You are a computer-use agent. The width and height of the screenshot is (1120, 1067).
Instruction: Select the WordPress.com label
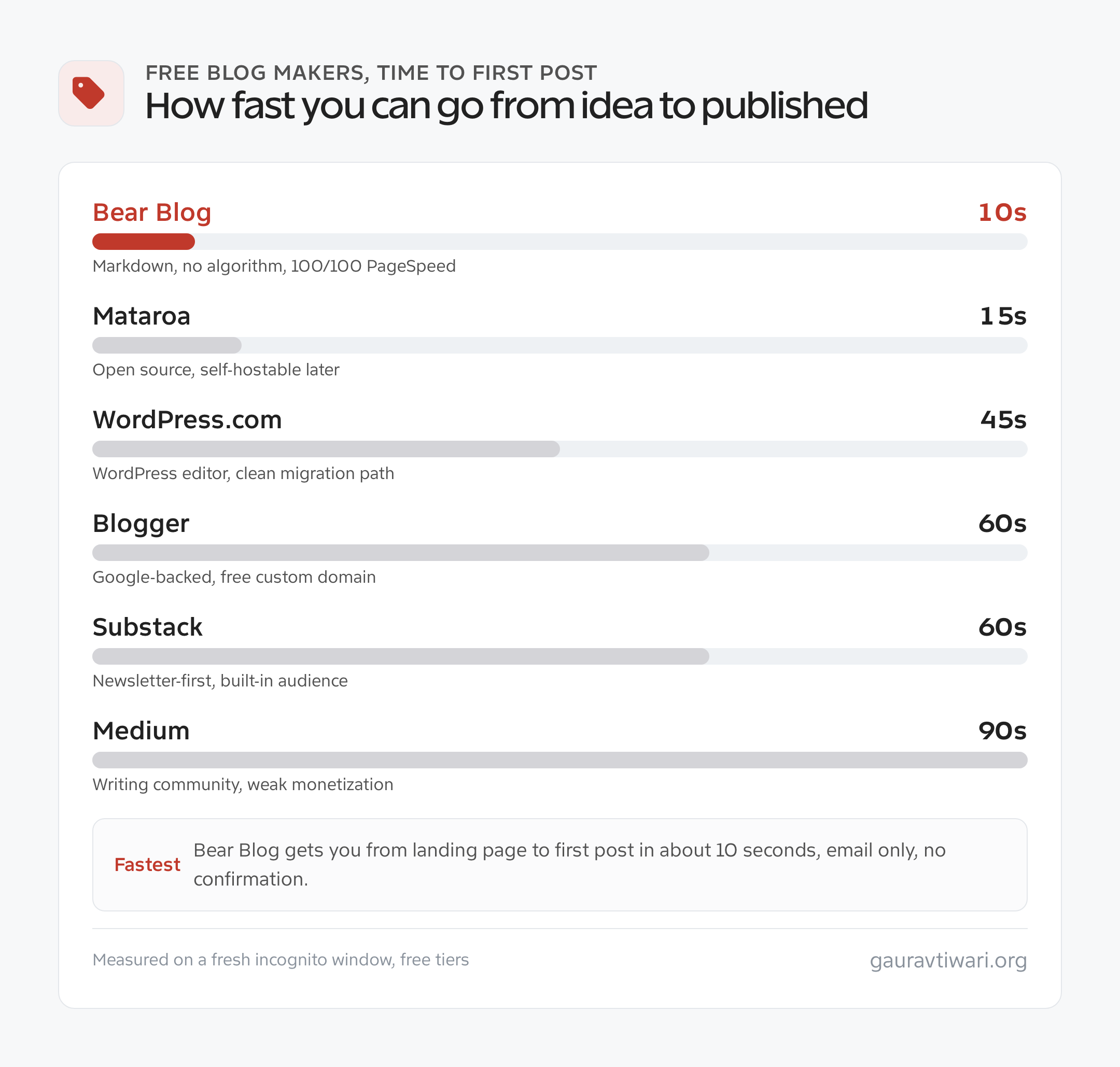click(187, 420)
